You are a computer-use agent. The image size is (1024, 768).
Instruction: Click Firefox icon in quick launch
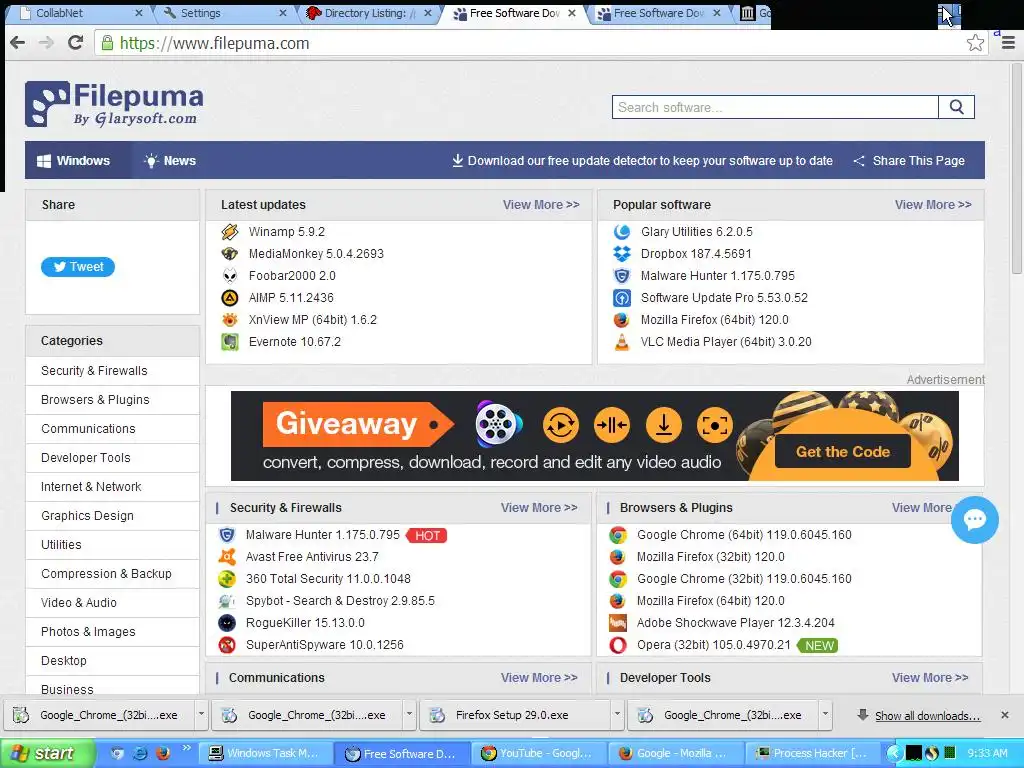click(x=163, y=753)
